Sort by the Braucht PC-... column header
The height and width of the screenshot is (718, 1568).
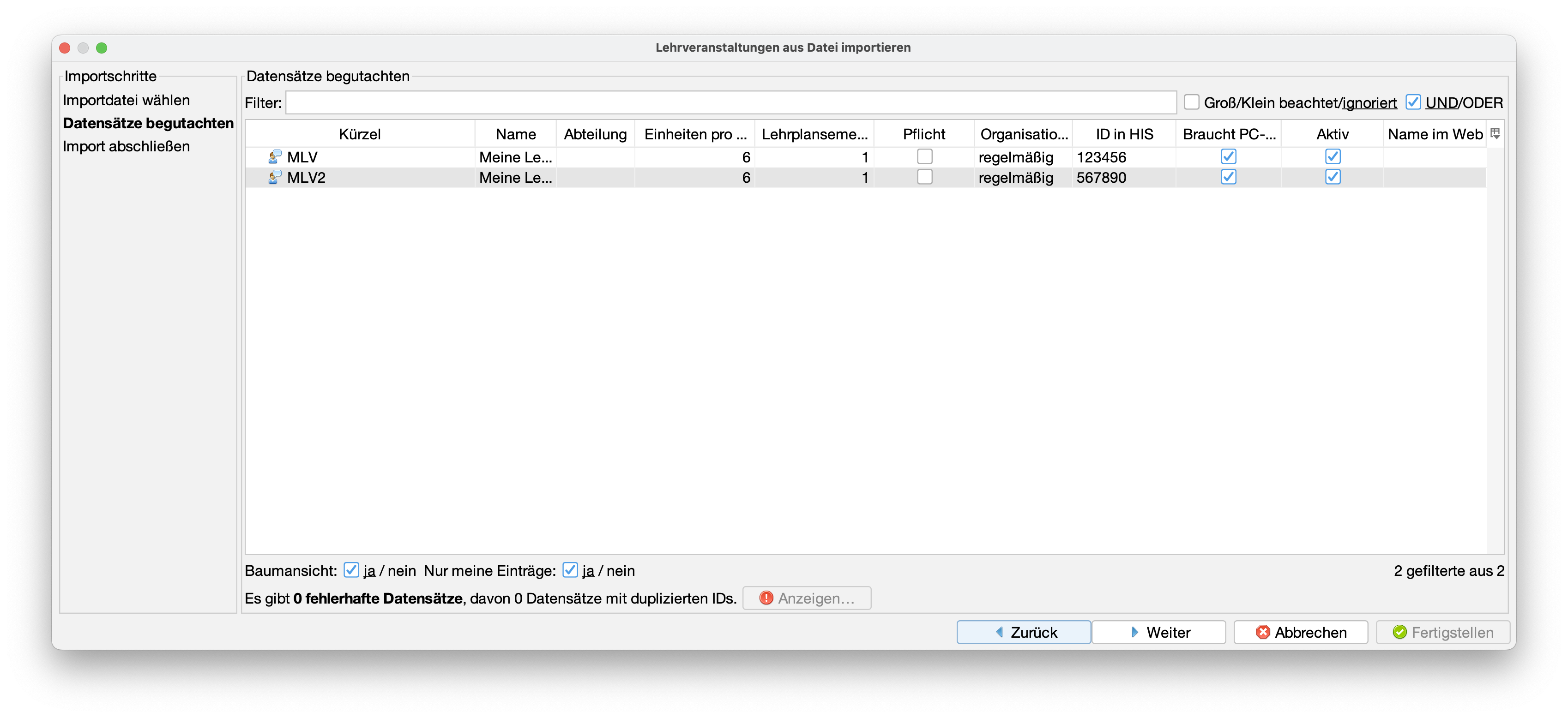coord(1229,134)
